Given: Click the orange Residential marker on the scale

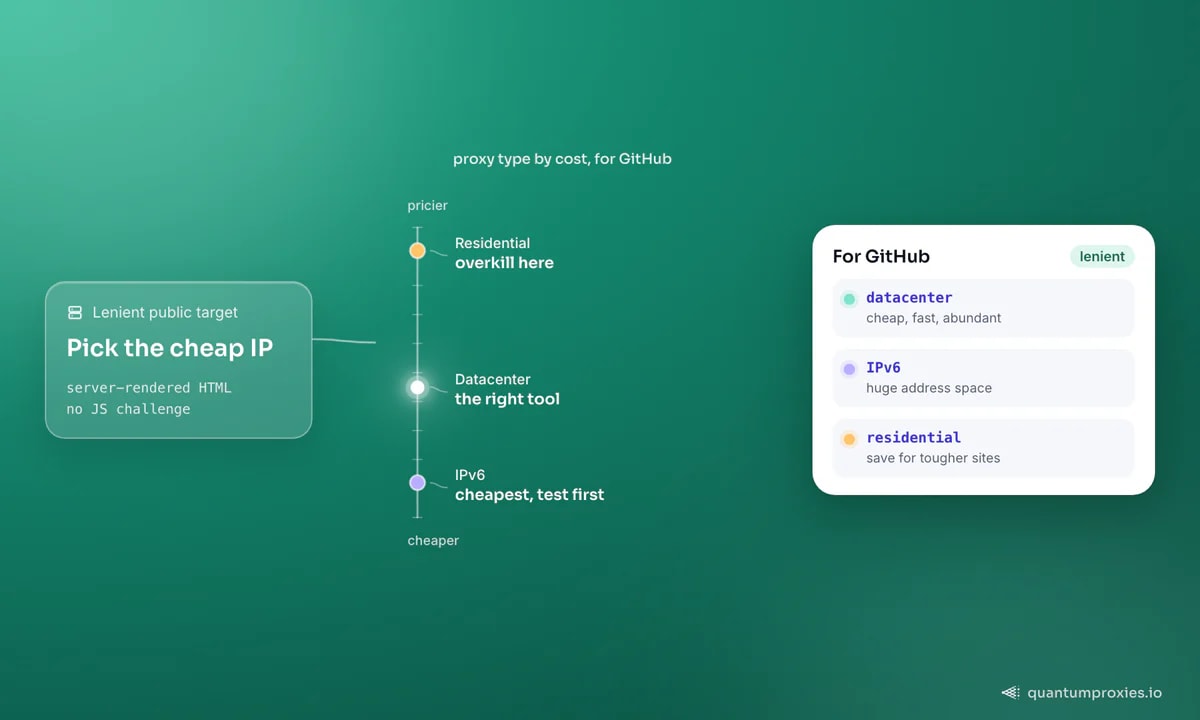Looking at the screenshot, I should (417, 251).
